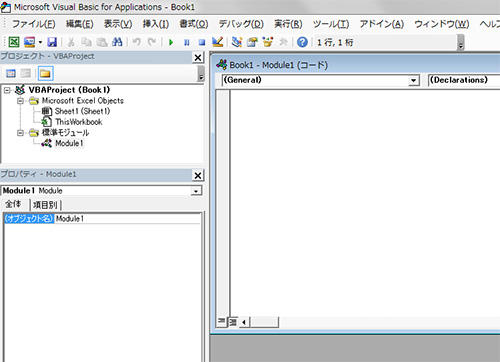The width and height of the screenshot is (500, 362).
Task: Open Properties Window toolbar icon
Action: pos(252,42)
